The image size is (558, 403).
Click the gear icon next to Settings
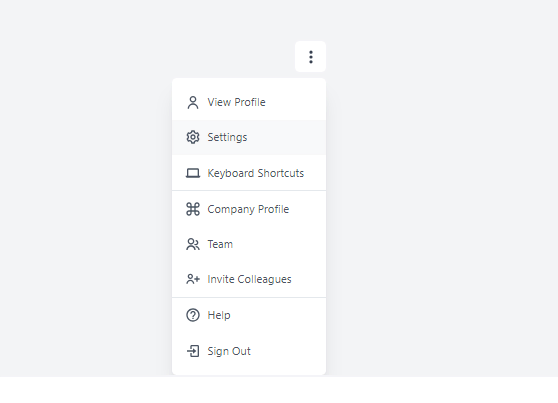pos(193,137)
